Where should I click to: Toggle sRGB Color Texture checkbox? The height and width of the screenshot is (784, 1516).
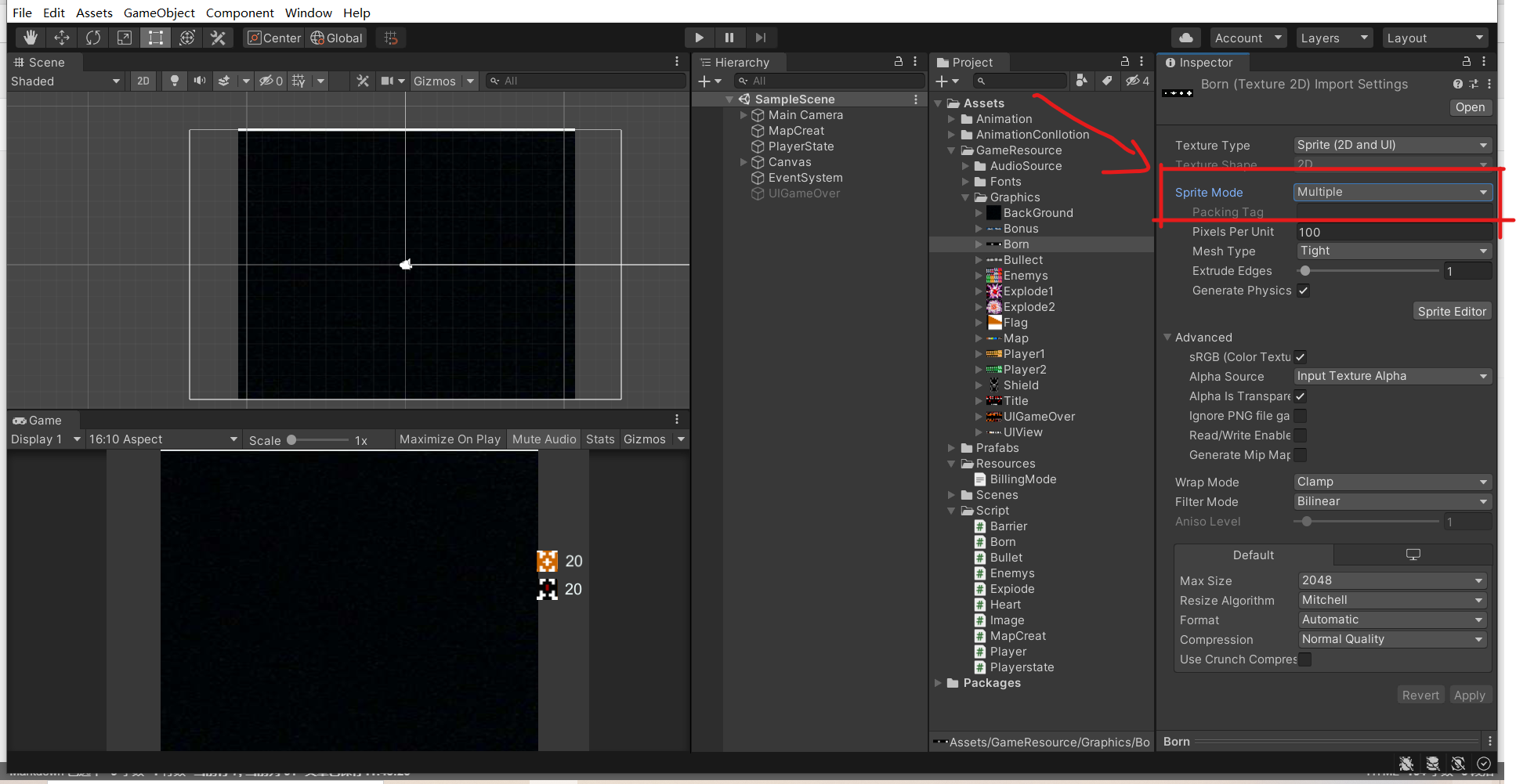click(1301, 357)
